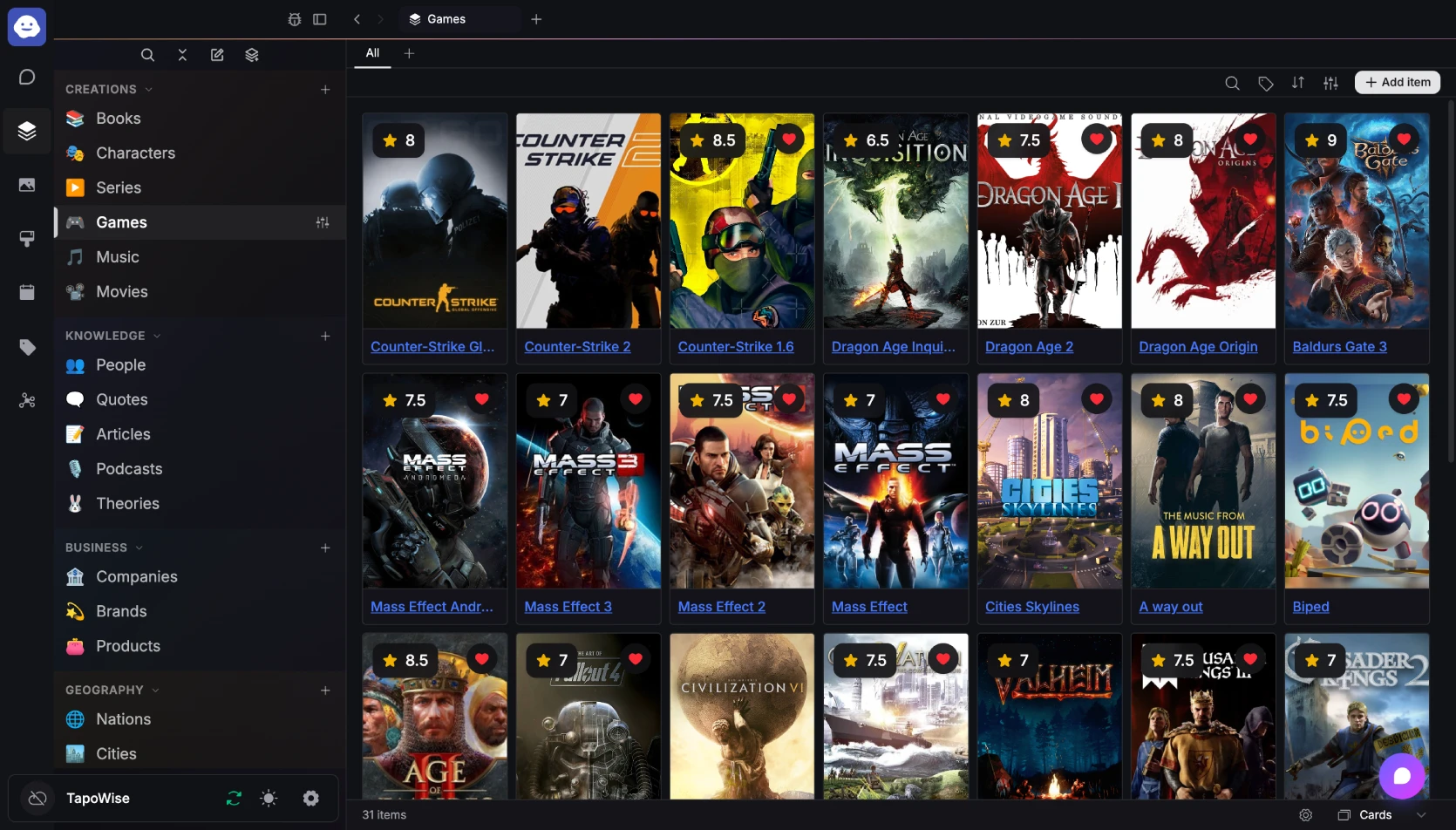Click the paint roller icon in left rail

tap(27, 239)
